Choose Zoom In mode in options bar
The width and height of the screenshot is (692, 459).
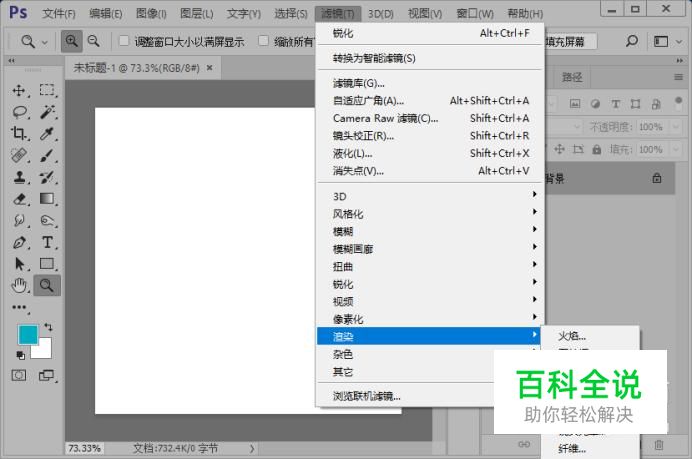click(x=71, y=41)
